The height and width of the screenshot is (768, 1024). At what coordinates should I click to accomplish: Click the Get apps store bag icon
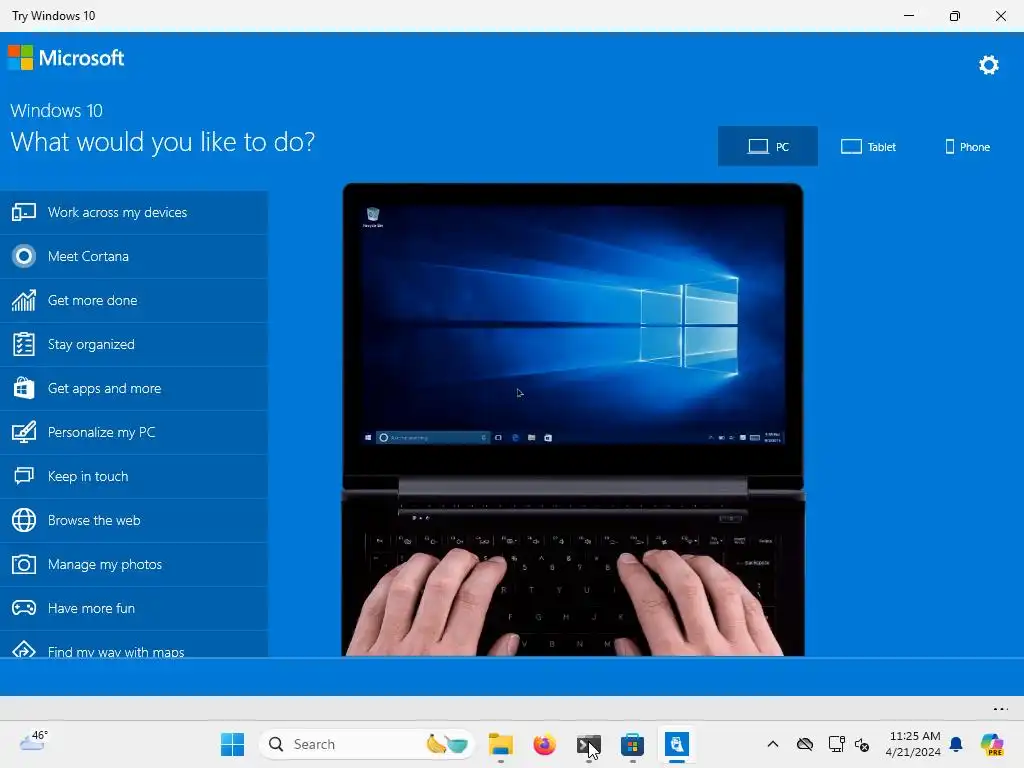pos(24,388)
